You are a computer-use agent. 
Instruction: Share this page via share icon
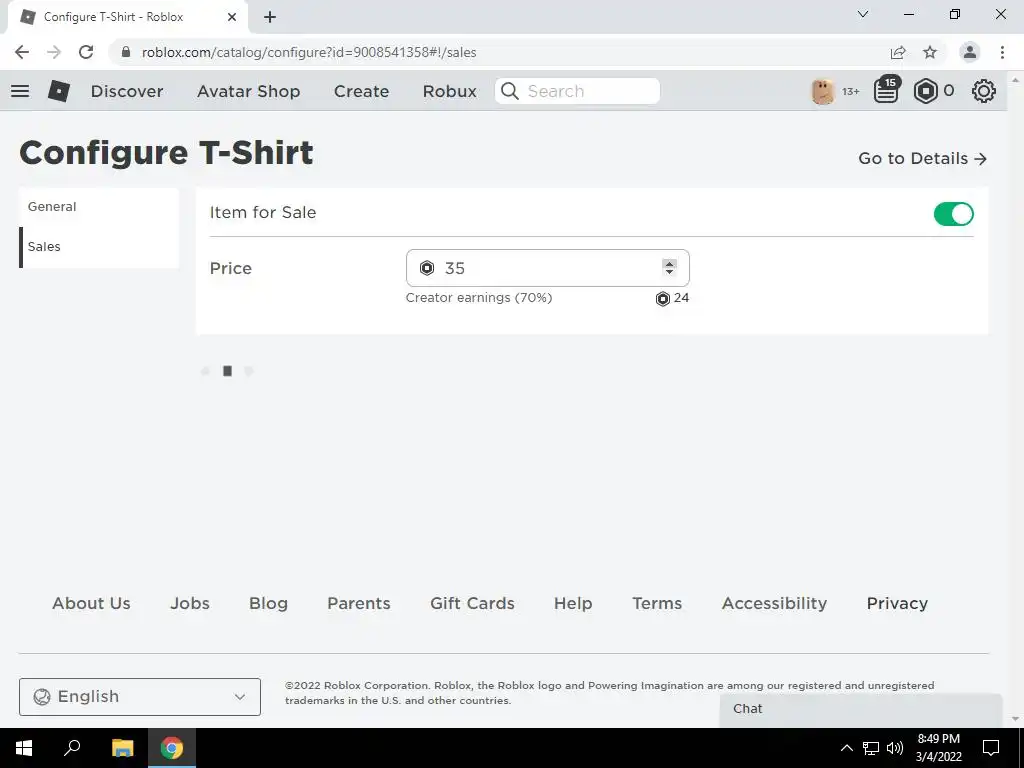click(898, 52)
